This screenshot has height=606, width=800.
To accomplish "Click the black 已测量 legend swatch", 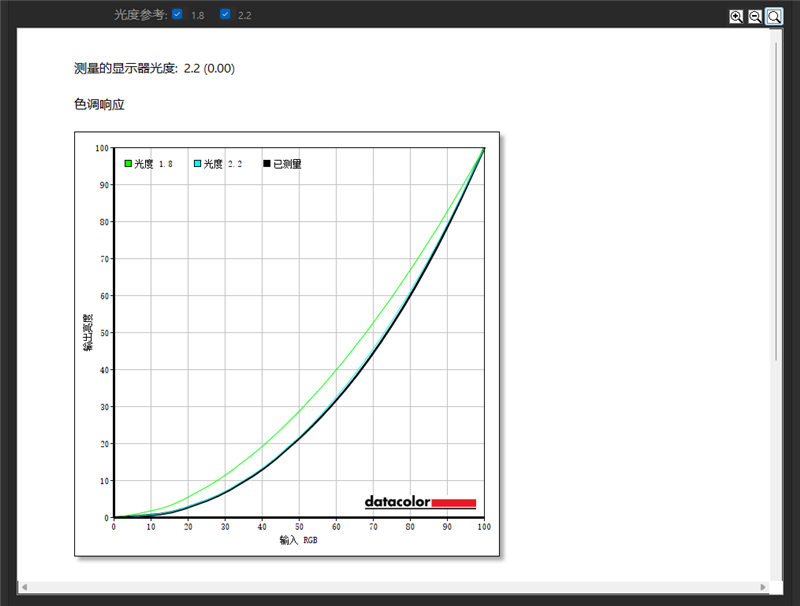I will coord(267,164).
